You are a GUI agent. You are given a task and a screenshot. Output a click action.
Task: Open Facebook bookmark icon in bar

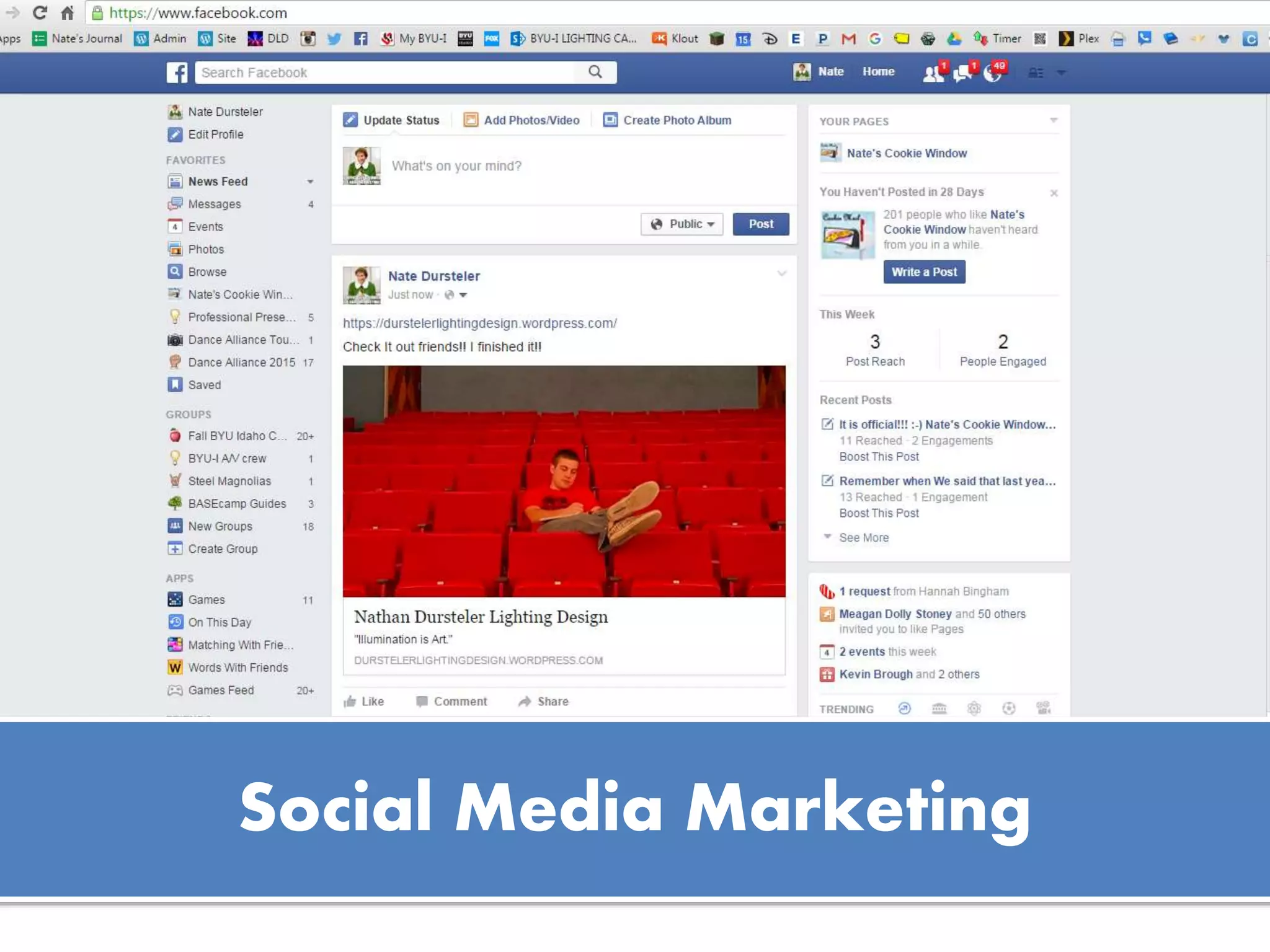(x=361, y=38)
